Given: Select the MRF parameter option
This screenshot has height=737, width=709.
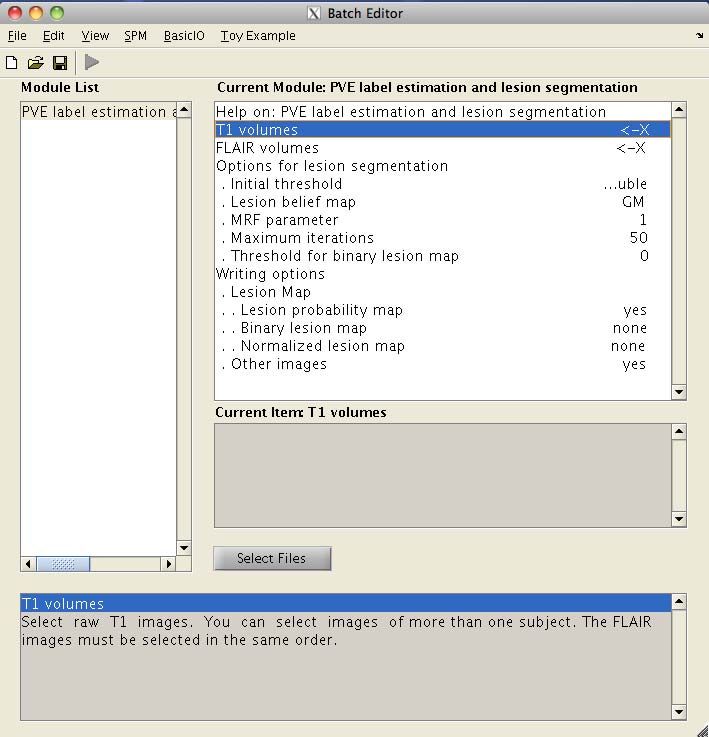Looking at the screenshot, I should click(x=443, y=220).
